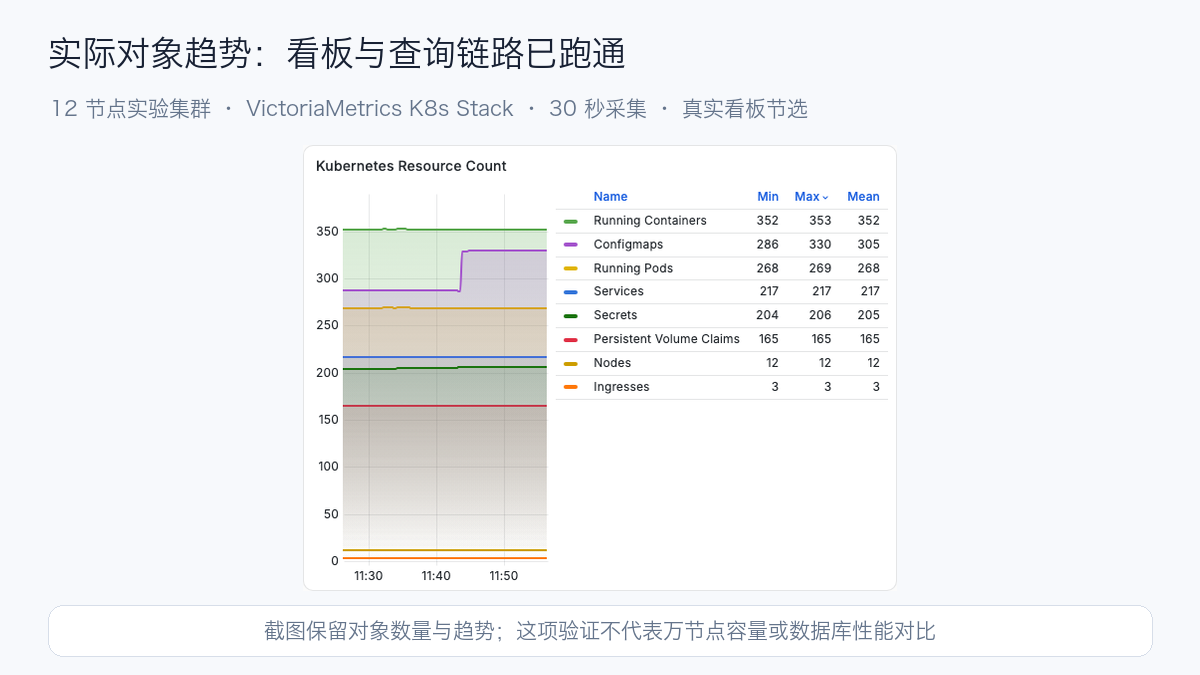Click the slide title text

337,54
